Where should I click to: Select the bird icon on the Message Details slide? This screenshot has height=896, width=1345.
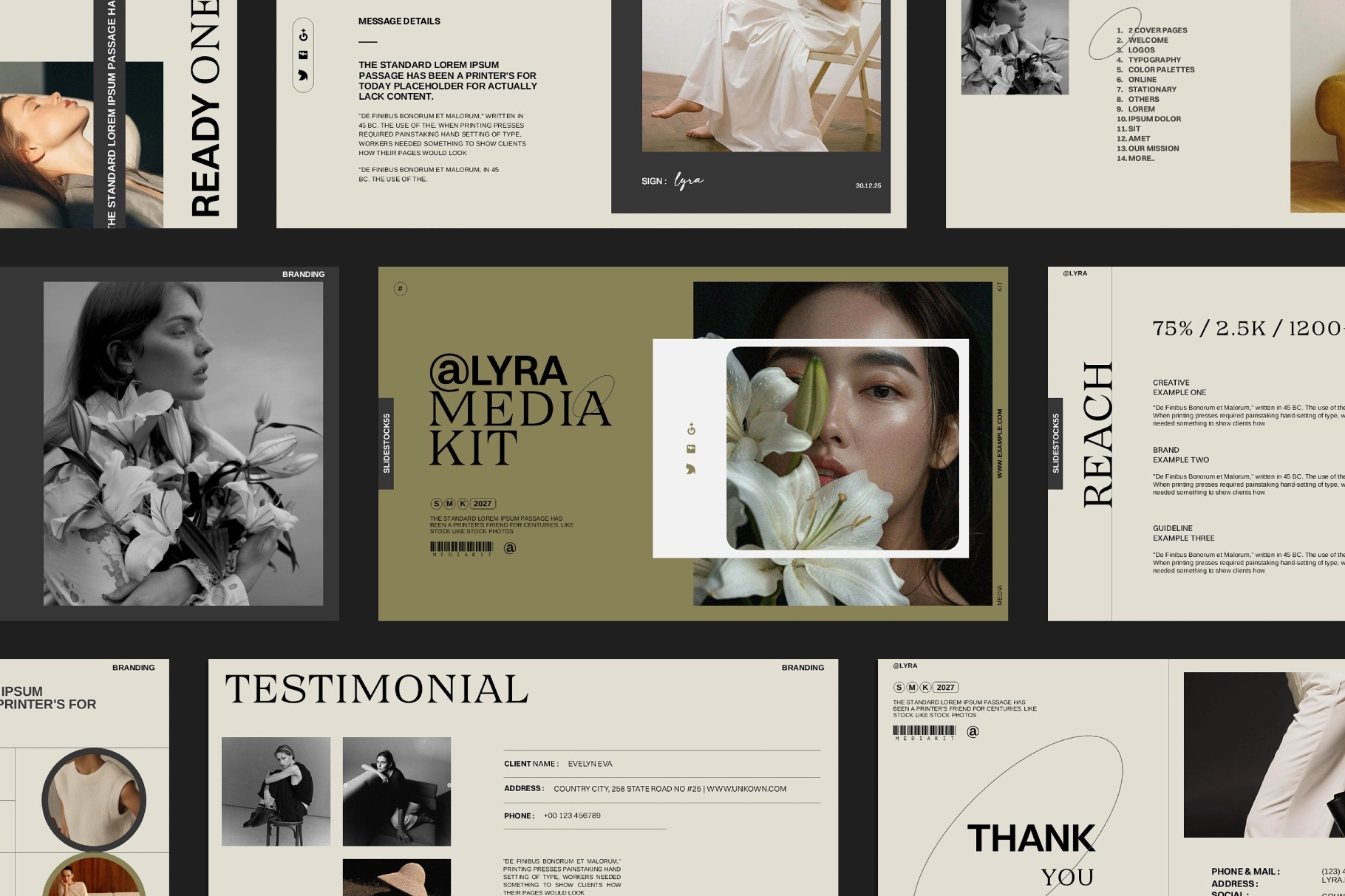[x=302, y=74]
